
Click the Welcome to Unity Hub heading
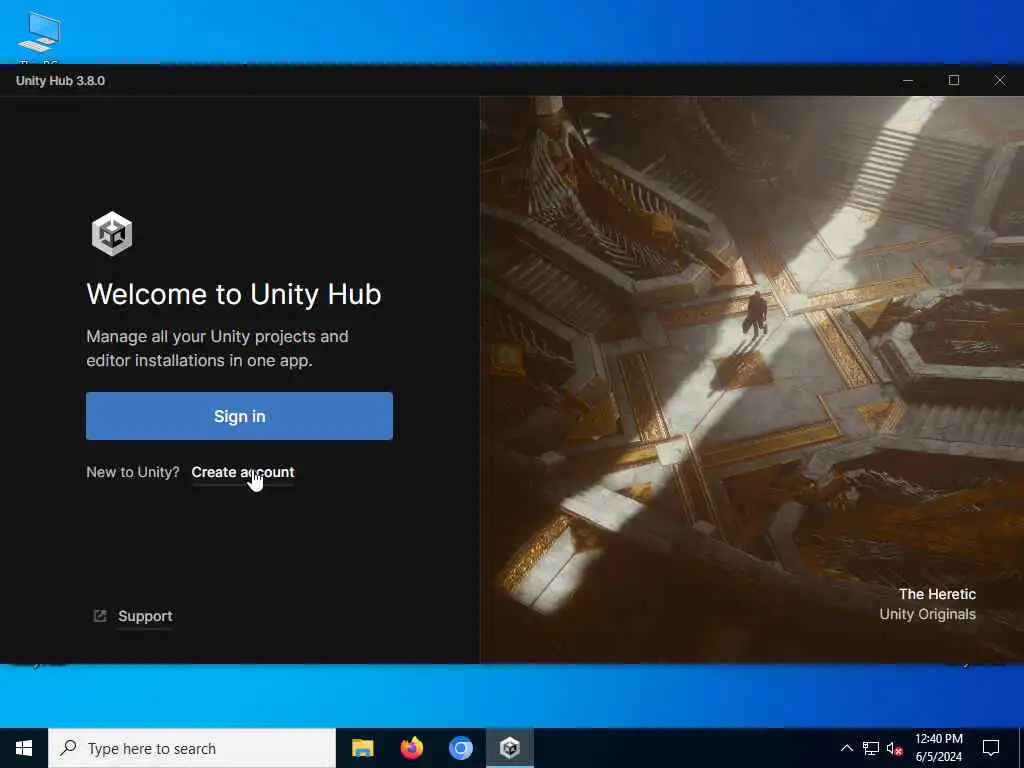click(234, 294)
